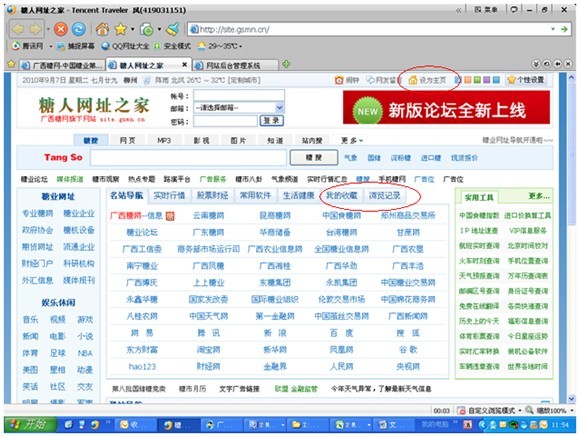Click the 闹钟 alarm clock icon
The width and height of the screenshot is (580, 437).
[x=339, y=80]
